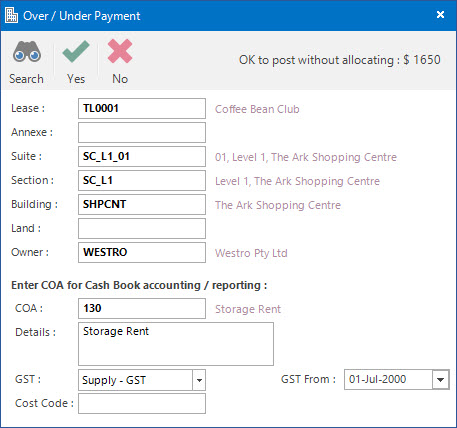
Task: Click the empty Cost Code field
Action: click(x=142, y=403)
